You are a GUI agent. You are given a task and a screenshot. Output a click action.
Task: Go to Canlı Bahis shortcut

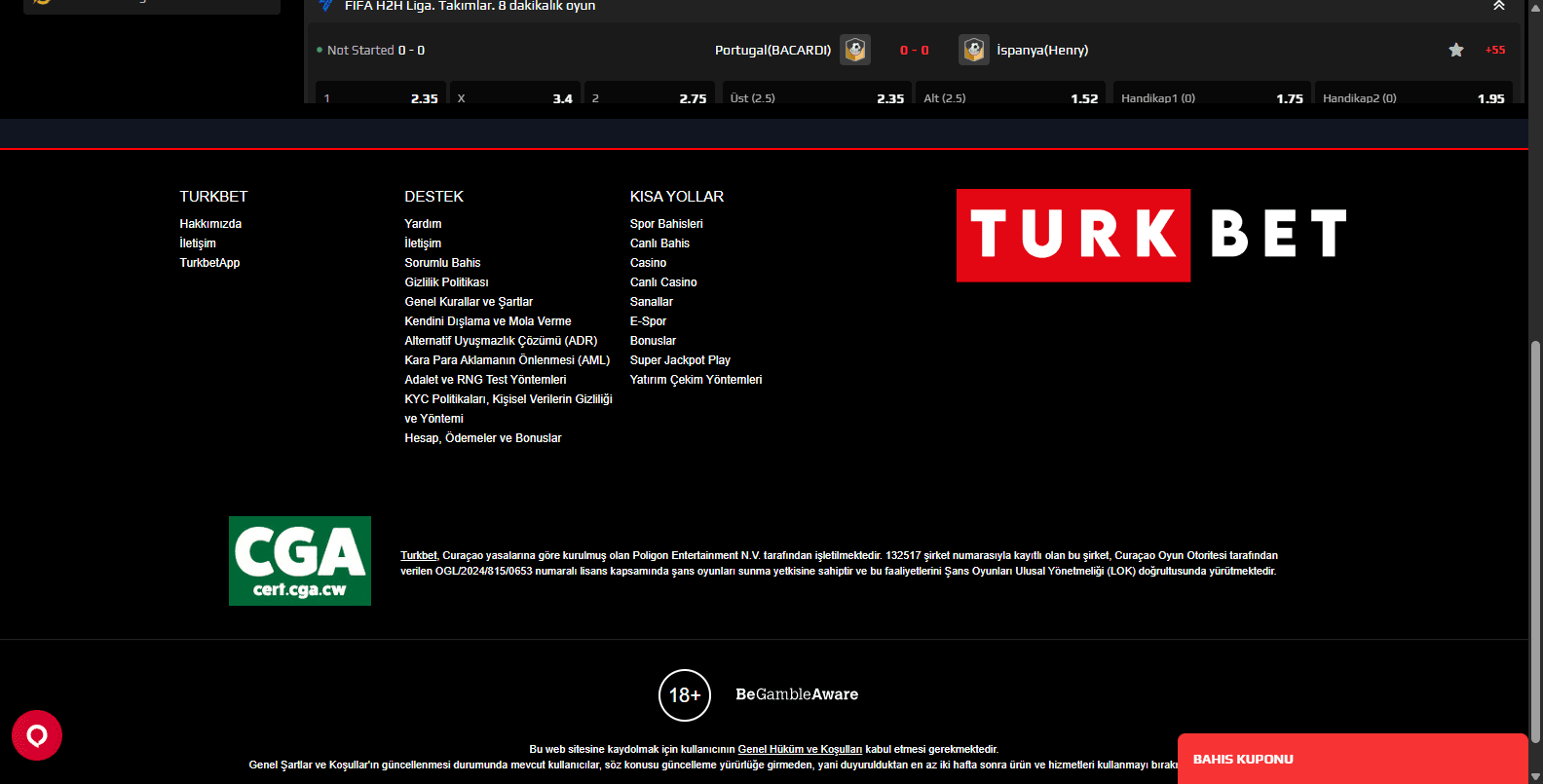pos(659,243)
